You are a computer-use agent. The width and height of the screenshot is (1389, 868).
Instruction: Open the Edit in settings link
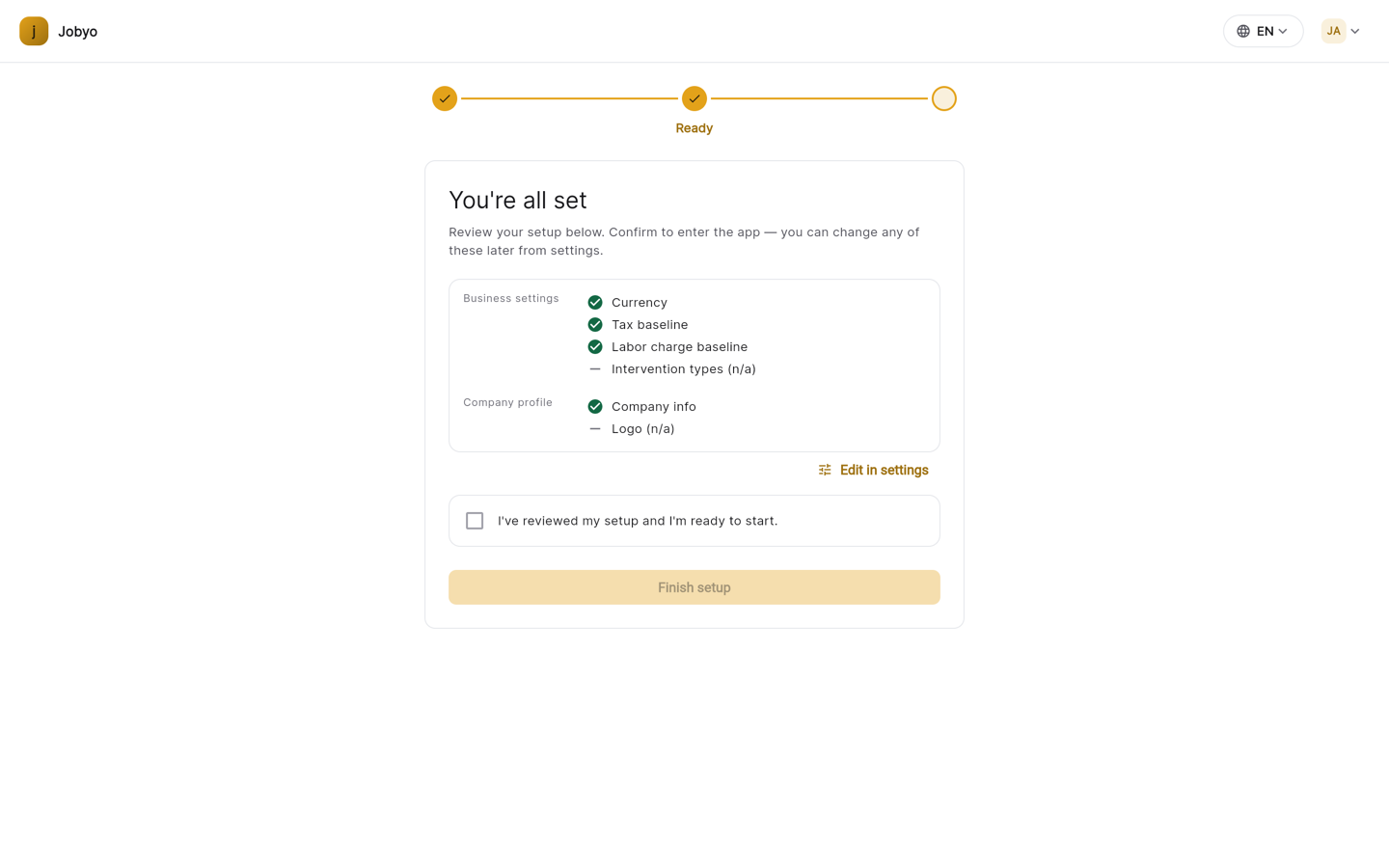pyautogui.click(x=873, y=470)
